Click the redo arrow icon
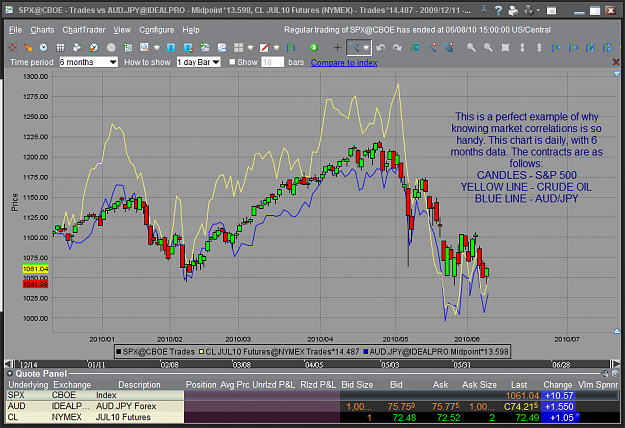The height and width of the screenshot is (428, 625). [397, 47]
